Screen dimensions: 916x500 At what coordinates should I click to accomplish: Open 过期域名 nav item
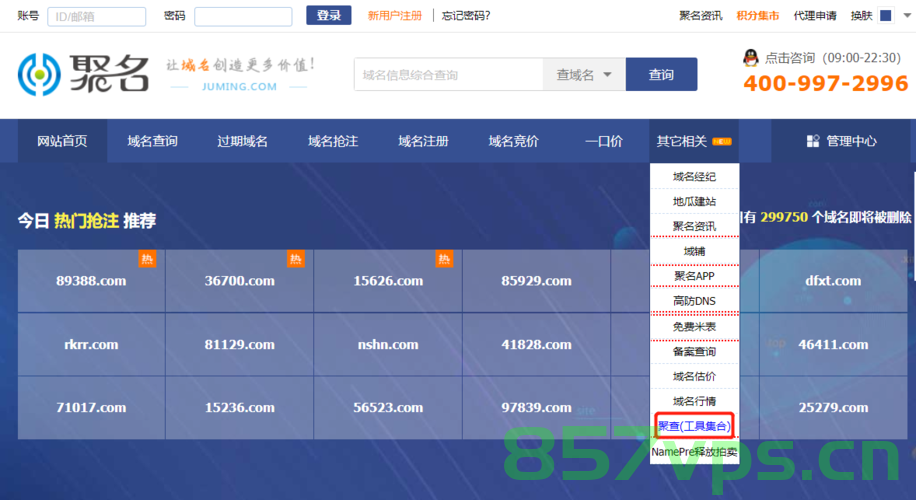(242, 141)
